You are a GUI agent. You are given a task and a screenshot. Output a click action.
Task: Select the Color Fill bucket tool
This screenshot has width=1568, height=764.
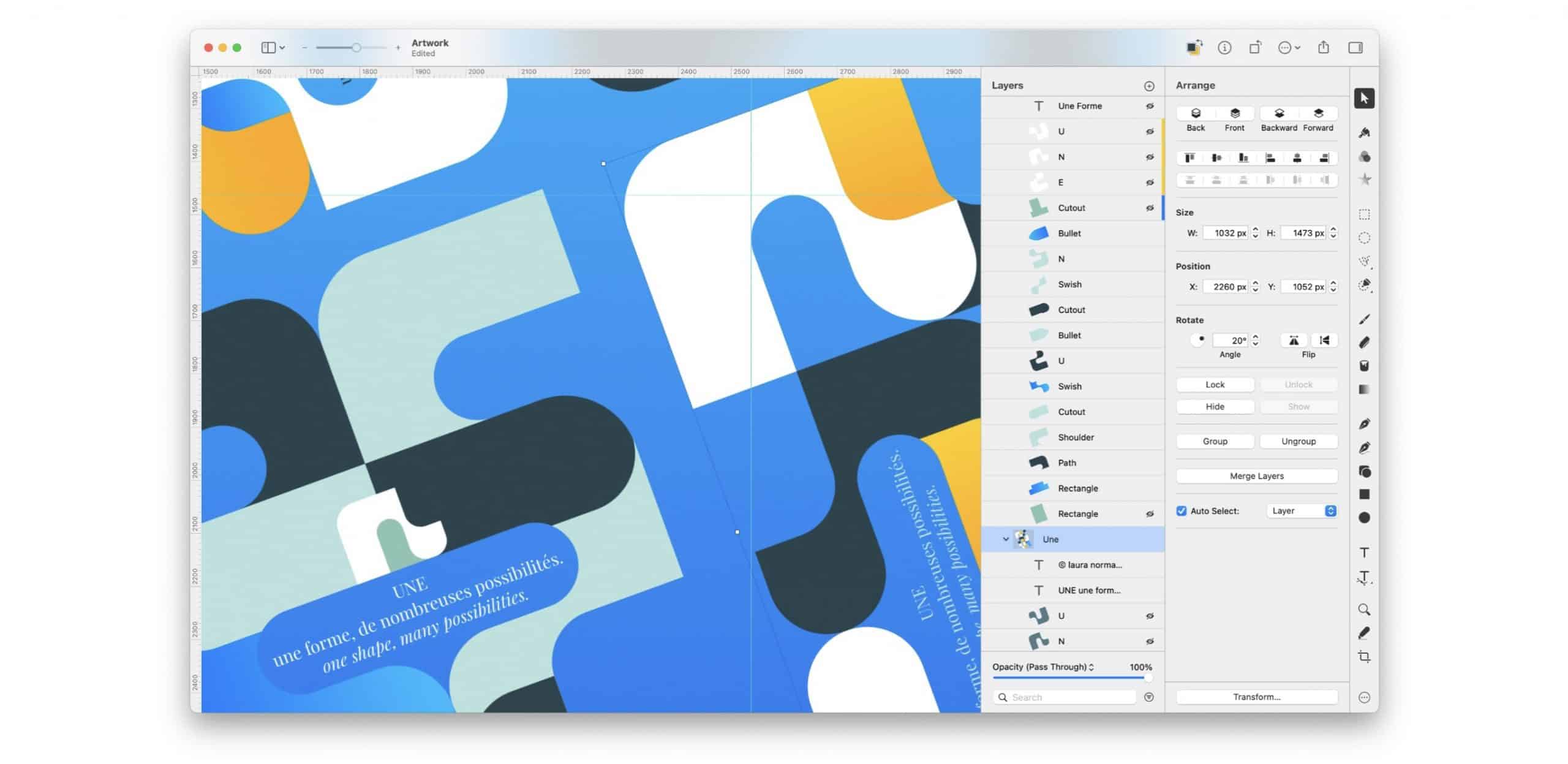pos(1364,366)
